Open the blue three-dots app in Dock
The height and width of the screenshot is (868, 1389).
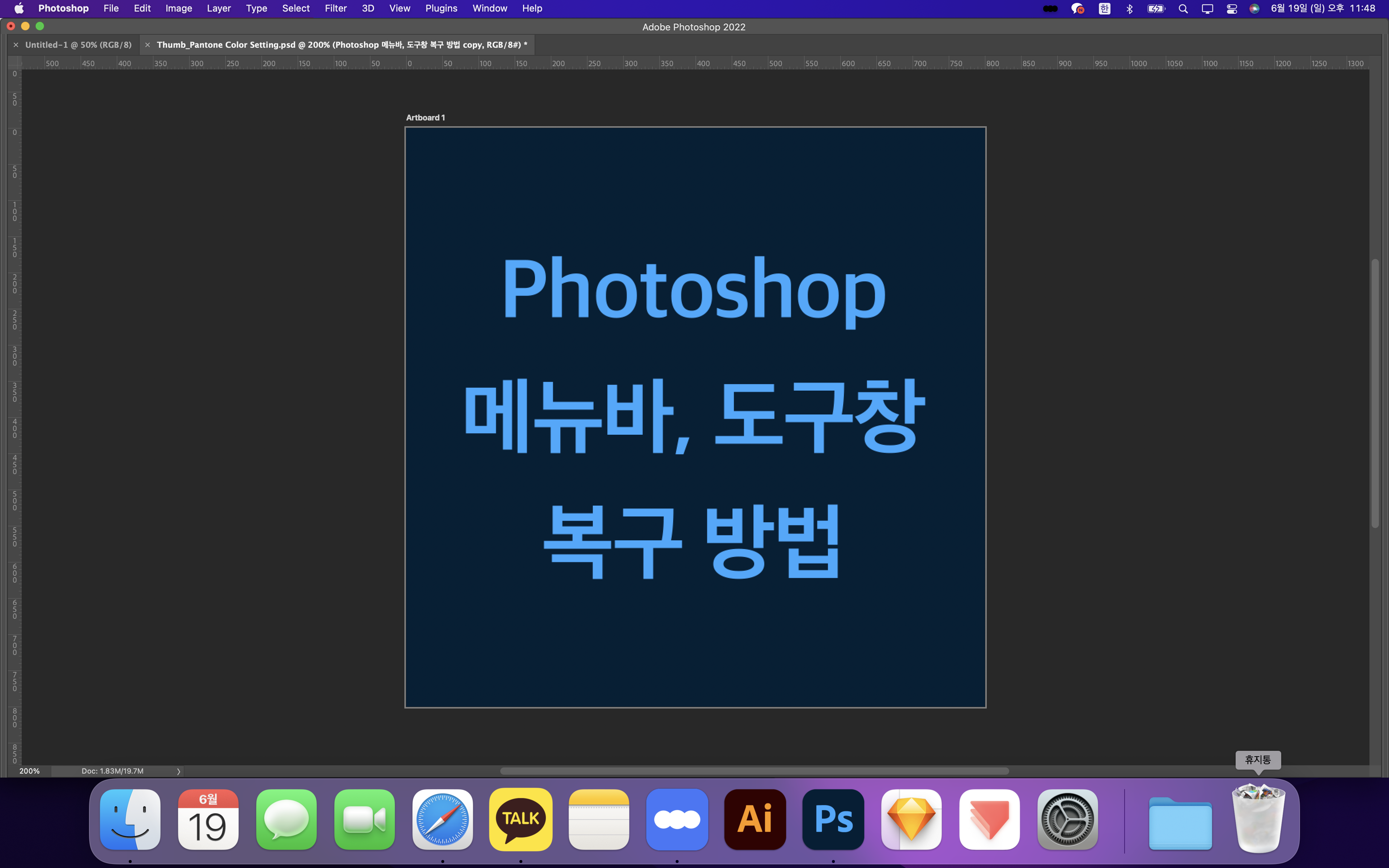pos(677,819)
